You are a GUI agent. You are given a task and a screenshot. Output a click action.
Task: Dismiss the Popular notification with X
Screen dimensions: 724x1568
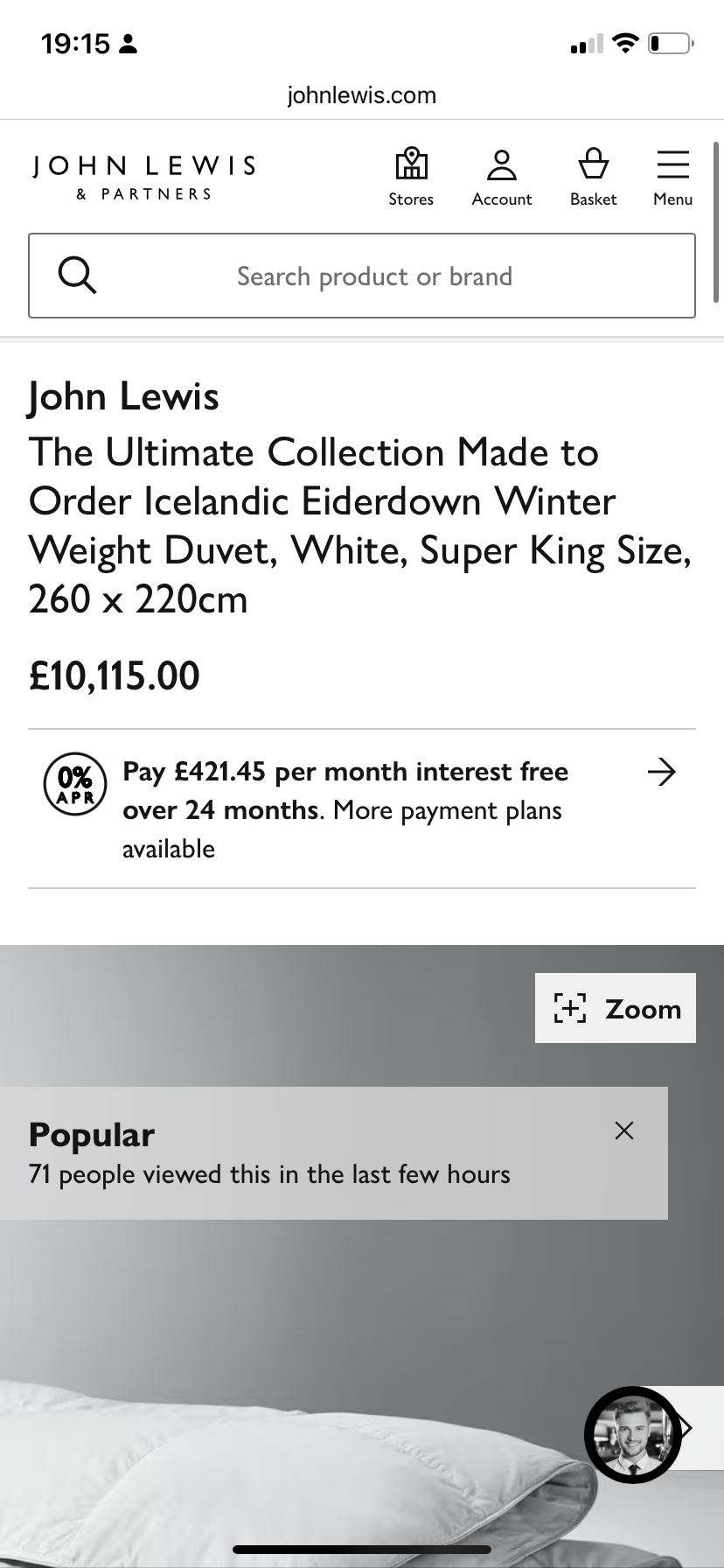pos(623,1130)
